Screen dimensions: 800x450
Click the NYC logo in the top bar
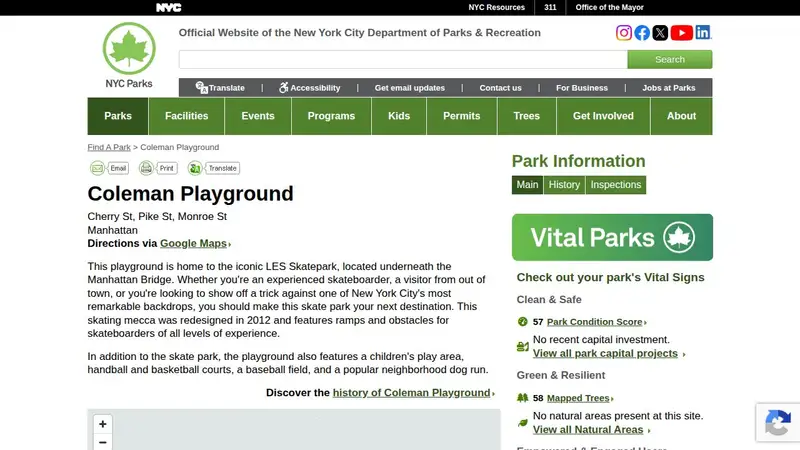pyautogui.click(x=168, y=8)
